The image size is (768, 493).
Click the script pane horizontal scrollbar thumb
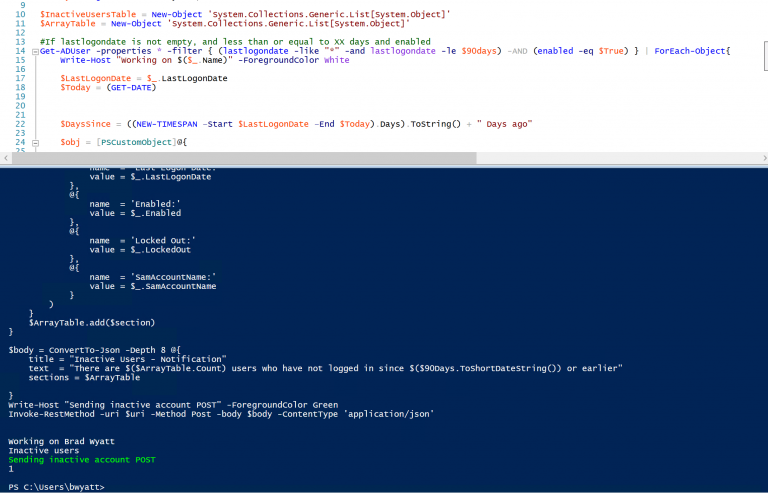coord(244,158)
